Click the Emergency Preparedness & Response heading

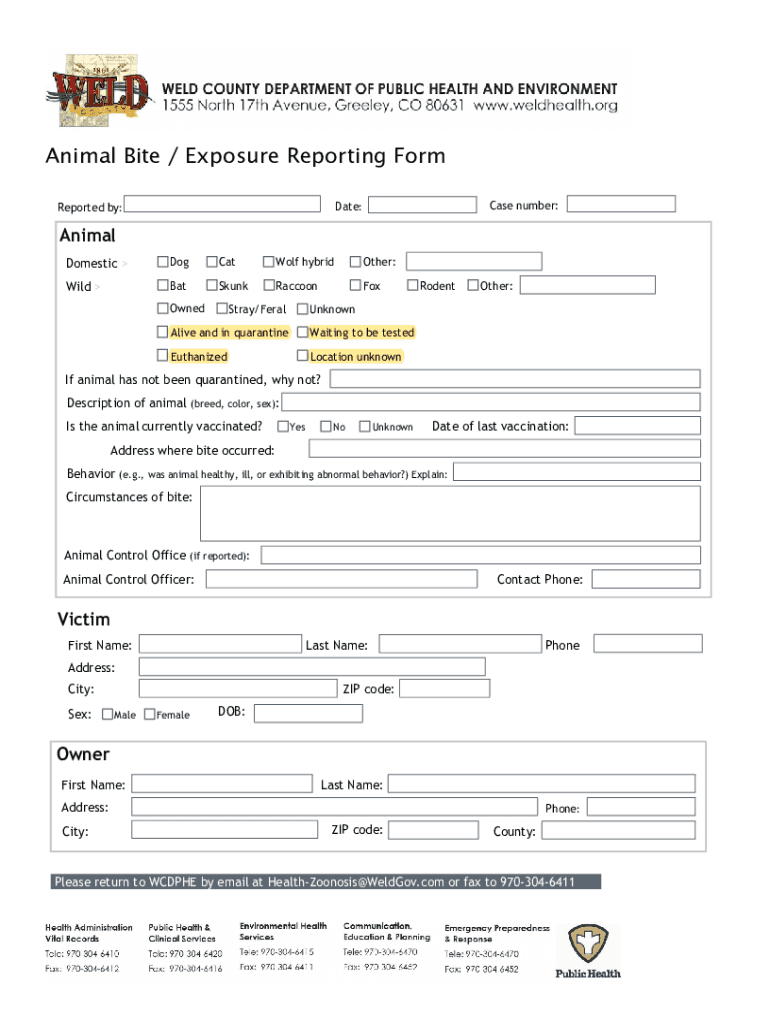coord(497,933)
